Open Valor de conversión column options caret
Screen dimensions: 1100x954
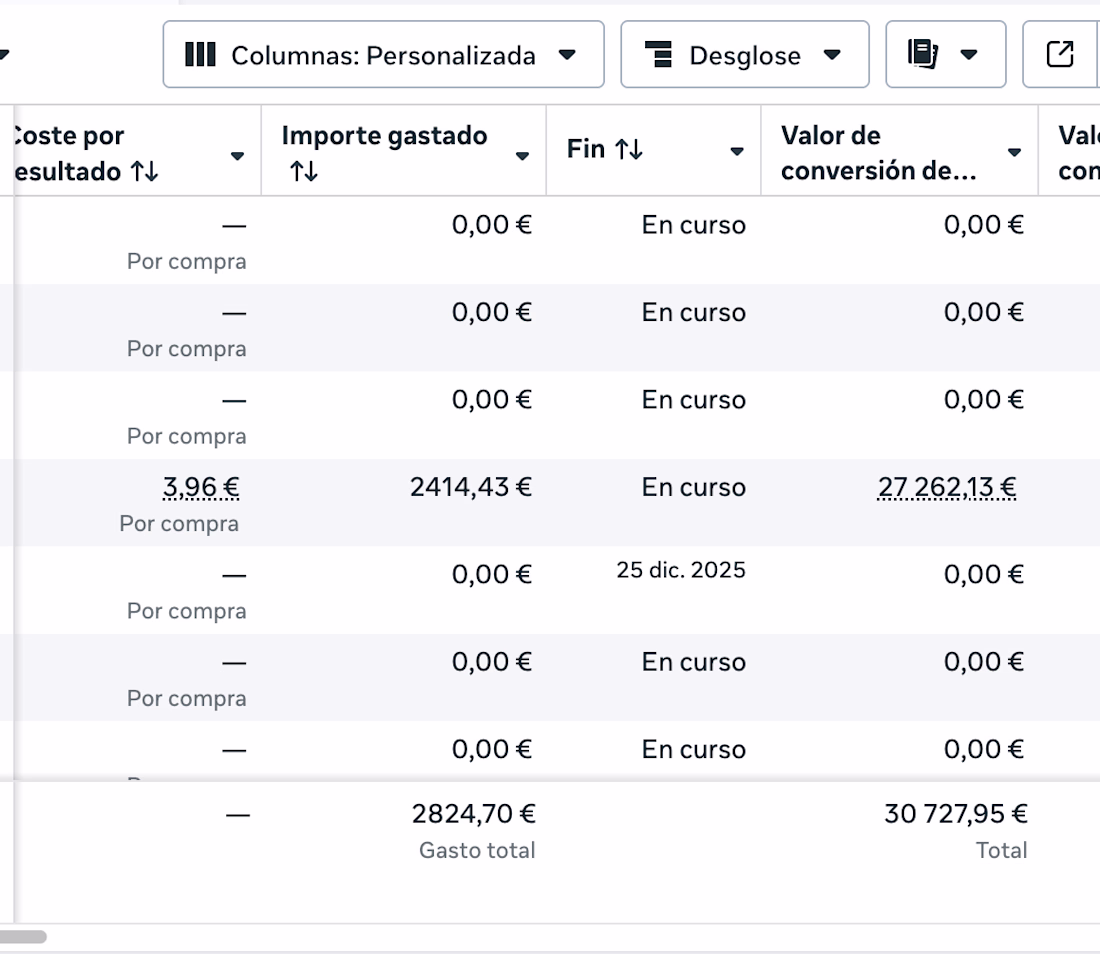coord(1014,152)
